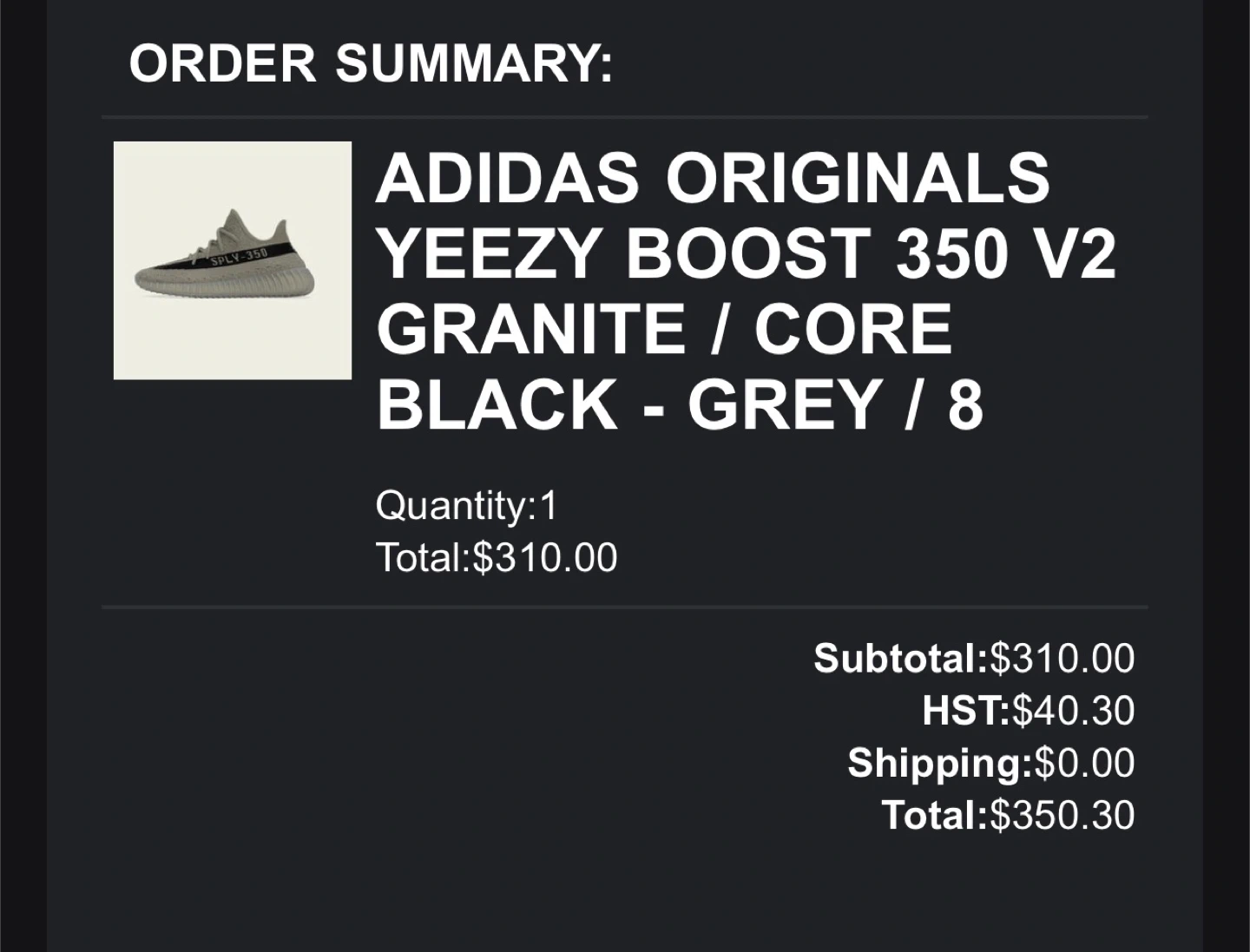The image size is (1250, 952).
Task: Click the subtotal amount $310.00
Action: (1062, 658)
